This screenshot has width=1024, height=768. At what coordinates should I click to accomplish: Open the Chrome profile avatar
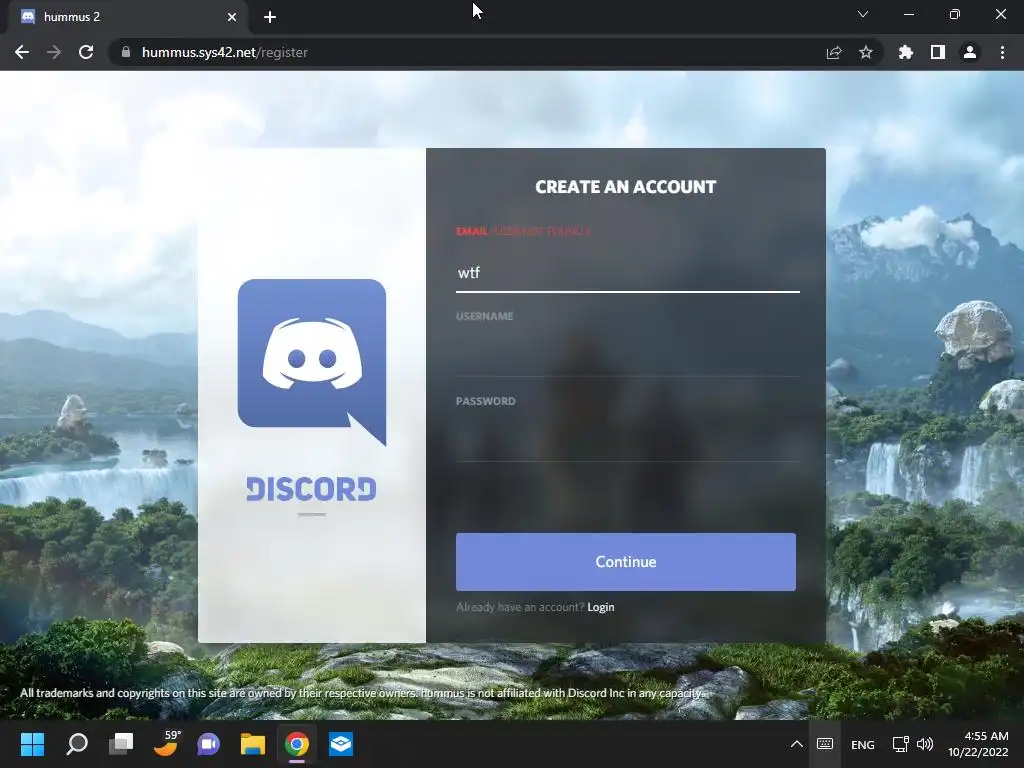(970, 52)
